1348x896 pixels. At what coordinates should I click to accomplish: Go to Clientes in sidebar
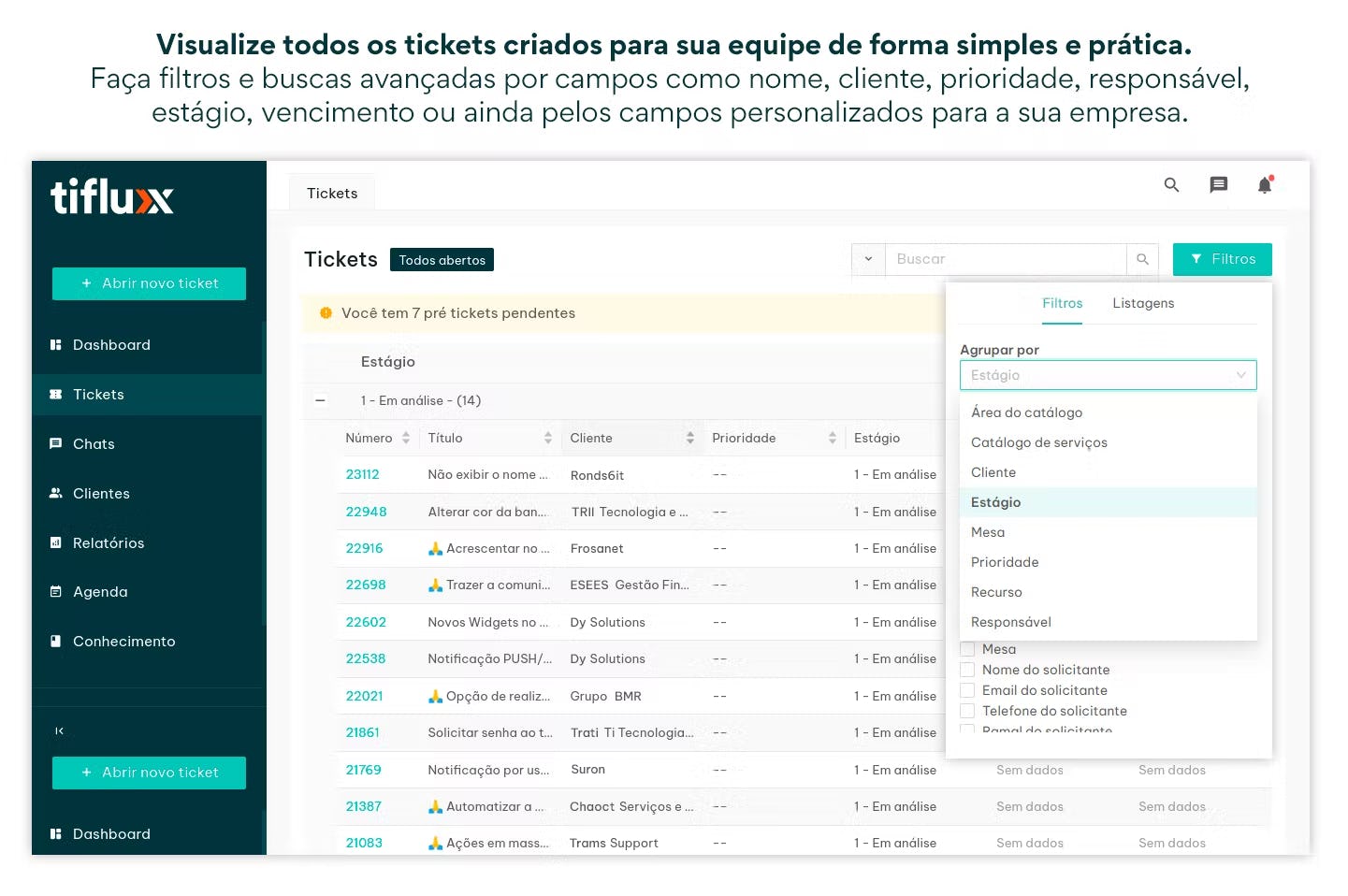tap(101, 494)
